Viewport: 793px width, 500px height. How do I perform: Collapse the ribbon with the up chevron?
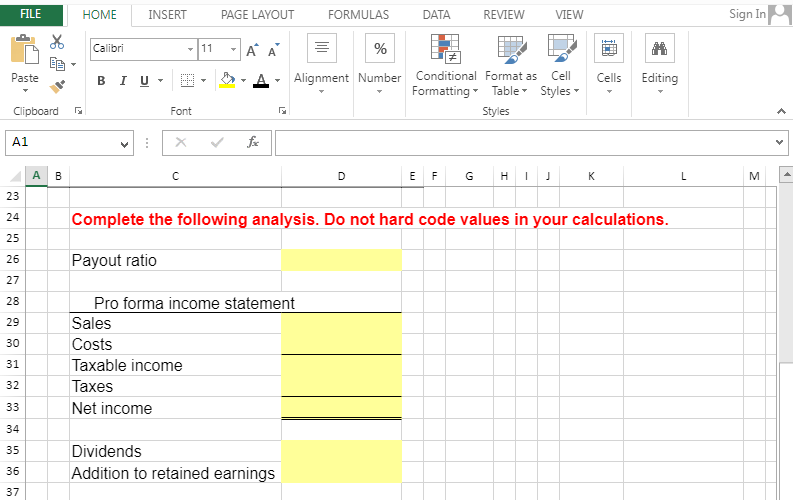[781, 111]
